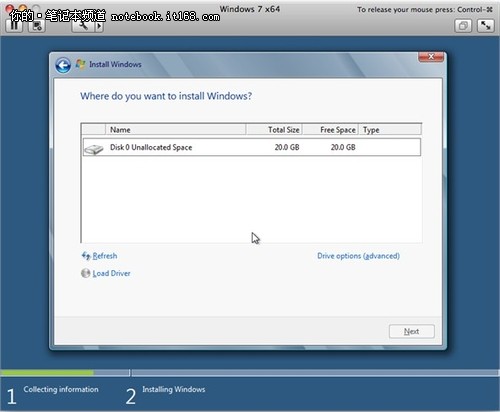This screenshot has height=412, width=500.
Task: Expand the arrow beside the wrench icon
Action: coord(99,26)
